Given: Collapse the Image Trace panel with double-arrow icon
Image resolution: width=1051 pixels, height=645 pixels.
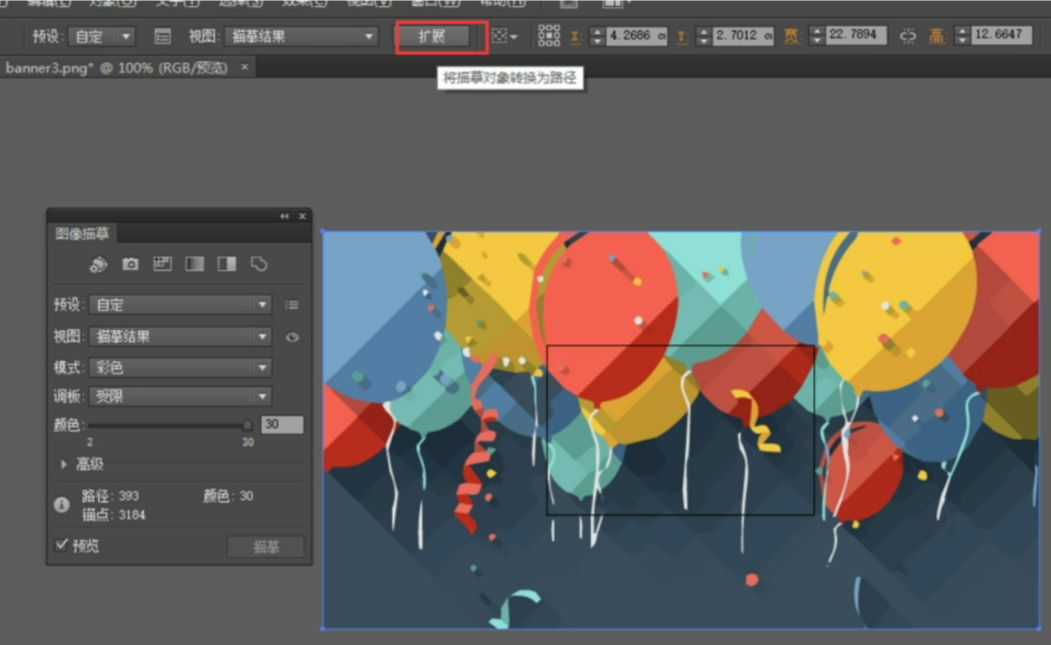Looking at the screenshot, I should click(x=284, y=216).
